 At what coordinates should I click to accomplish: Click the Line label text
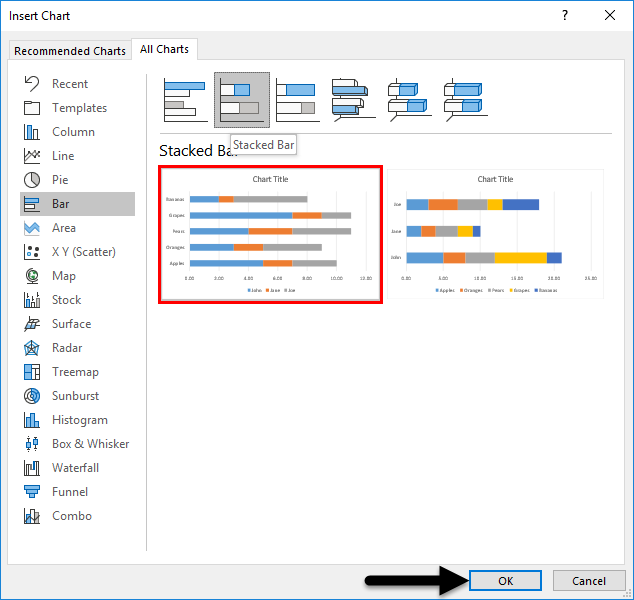[63, 156]
